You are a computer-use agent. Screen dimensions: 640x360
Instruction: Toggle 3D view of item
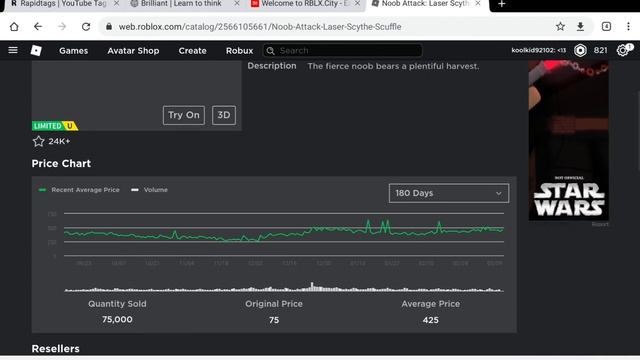tap(224, 115)
